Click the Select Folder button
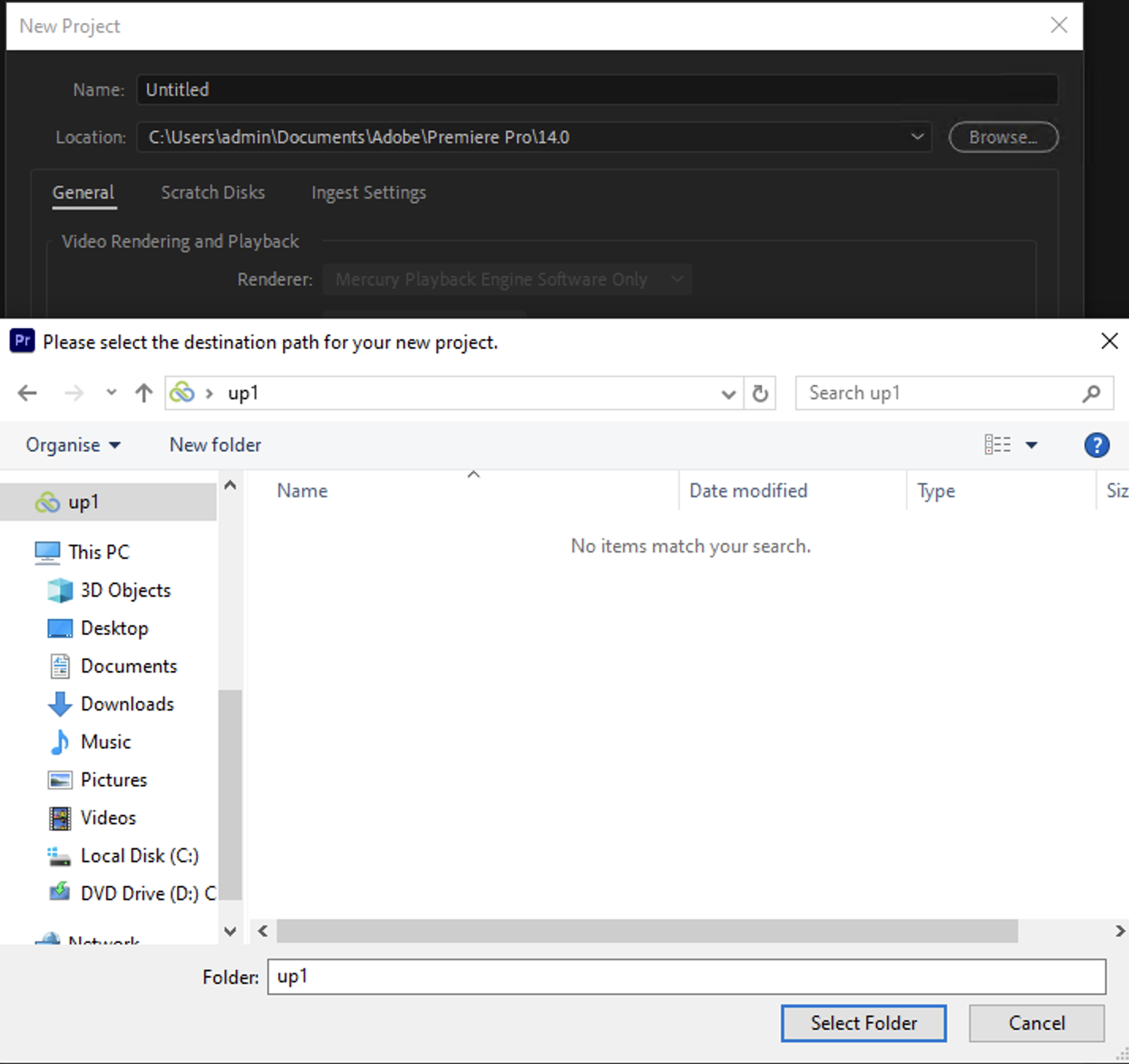The height and width of the screenshot is (1064, 1129). pos(863,1023)
